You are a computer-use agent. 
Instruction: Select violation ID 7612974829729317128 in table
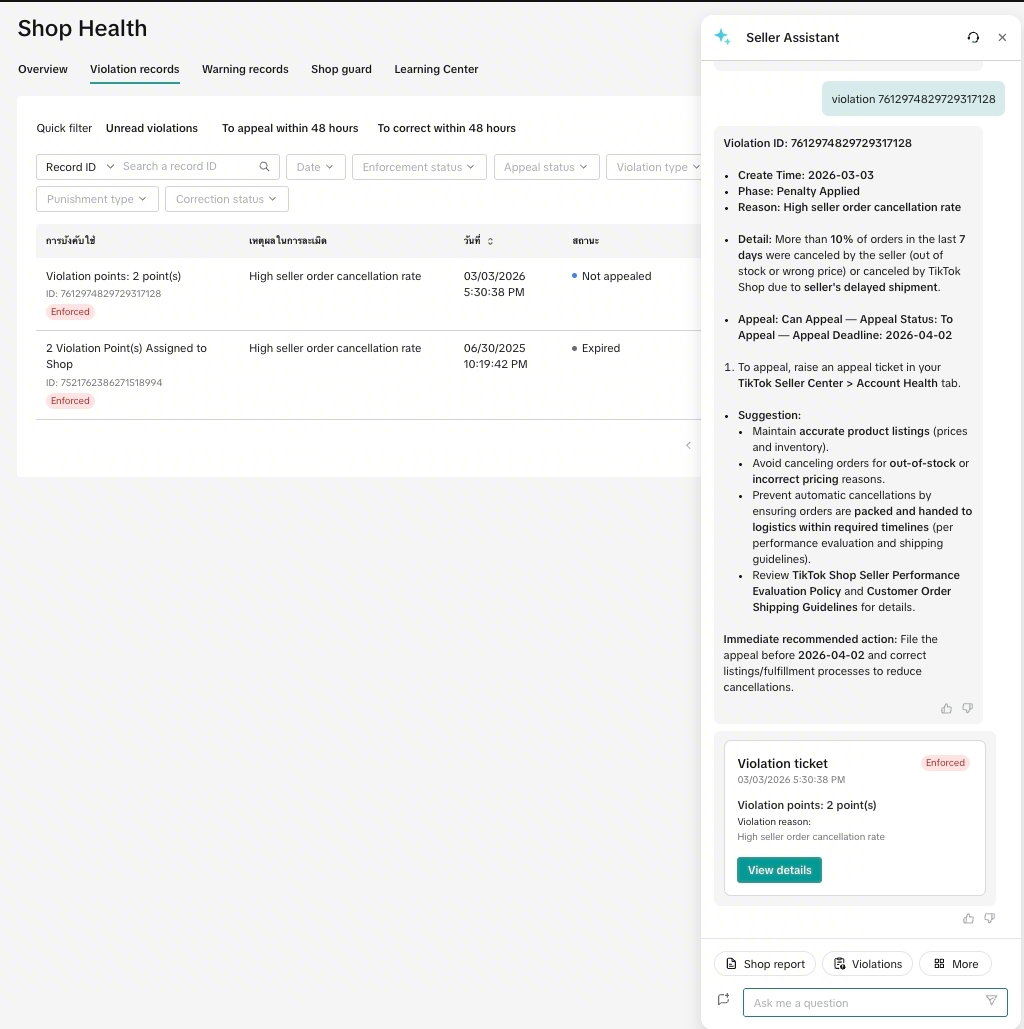[x=103, y=294]
